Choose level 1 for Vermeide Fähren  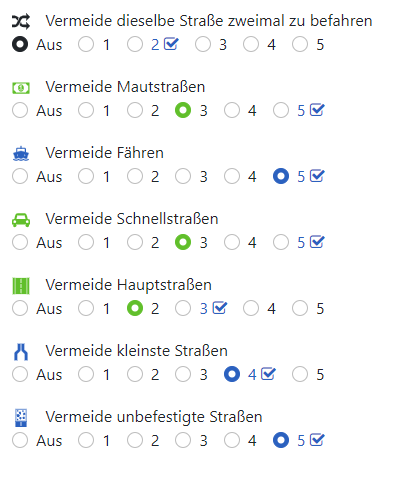86,176
